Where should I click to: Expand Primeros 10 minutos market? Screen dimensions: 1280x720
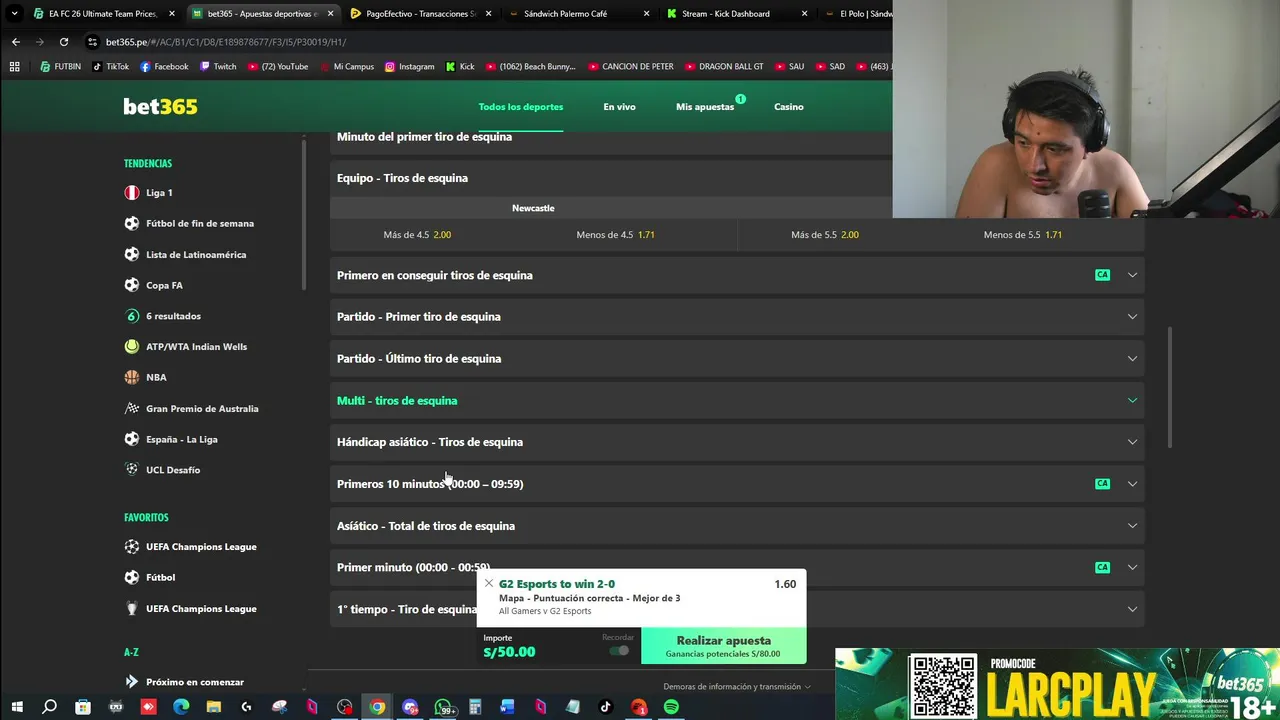click(x=737, y=484)
